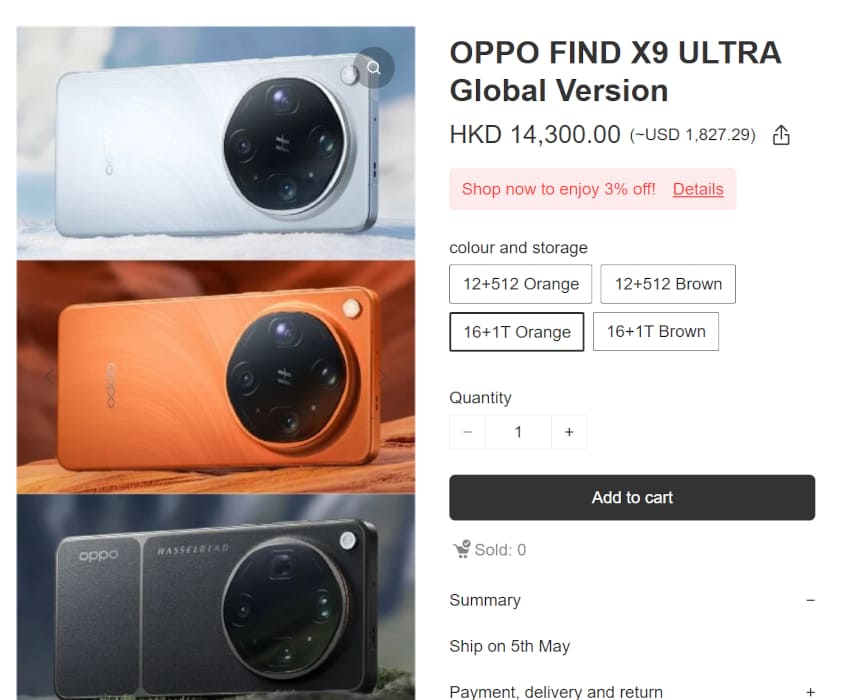Click the sold cart icon
Viewport: 842px width, 700px height.
pyautogui.click(x=461, y=549)
